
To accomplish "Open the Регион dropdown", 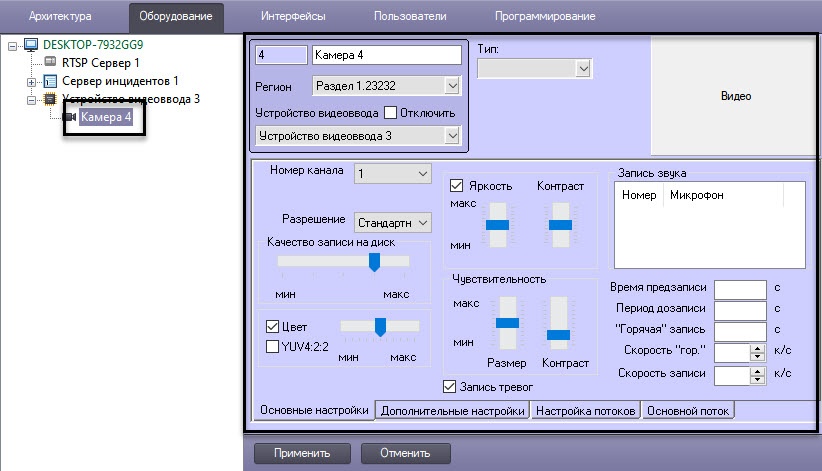I will click(451, 86).
